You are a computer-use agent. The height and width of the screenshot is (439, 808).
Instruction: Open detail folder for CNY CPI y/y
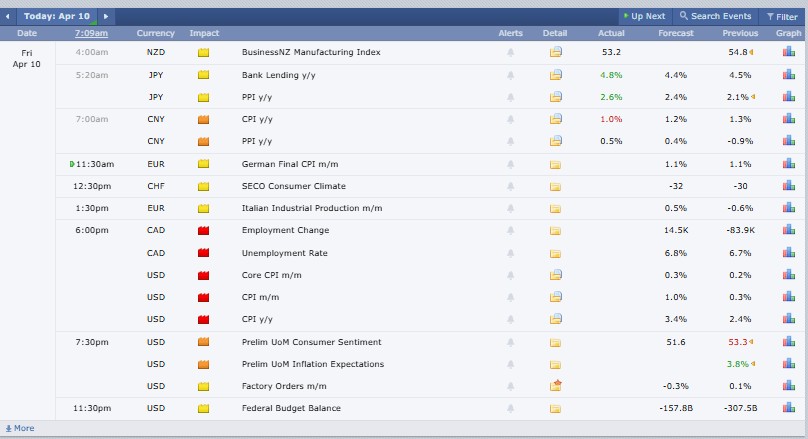coord(556,119)
